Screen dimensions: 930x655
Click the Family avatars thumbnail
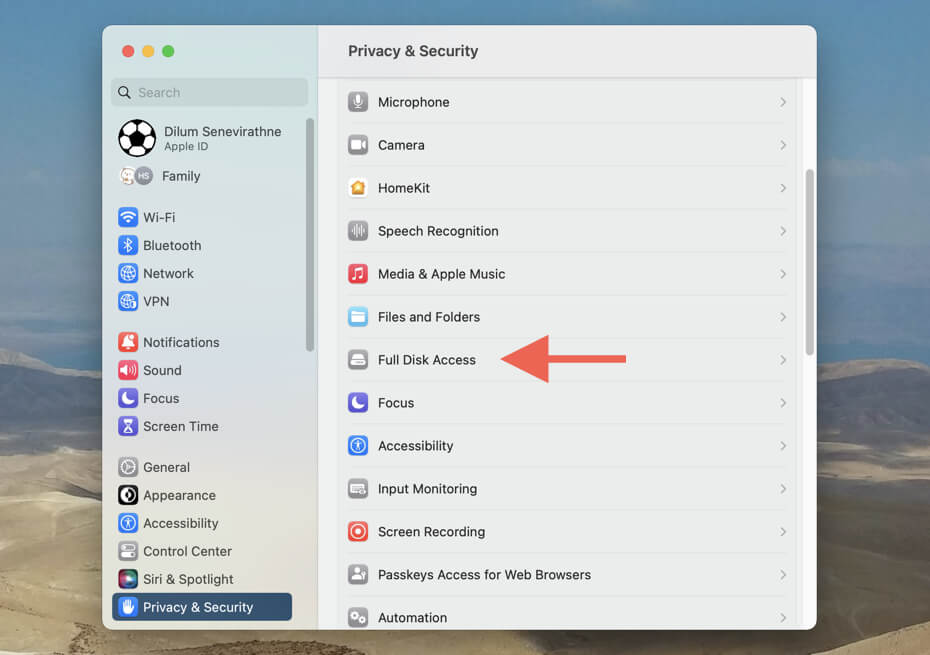coord(136,176)
